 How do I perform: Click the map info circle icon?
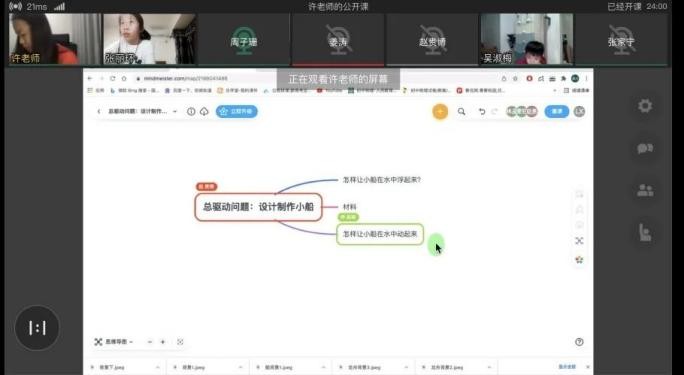(x=191, y=112)
